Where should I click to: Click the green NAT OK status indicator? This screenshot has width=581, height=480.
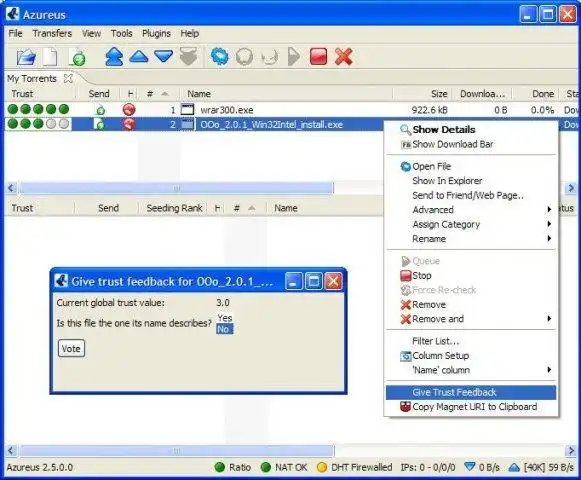tap(266, 467)
